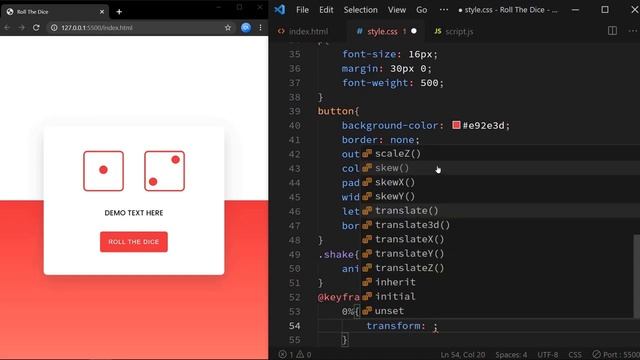Click the DEMO TEXT HERE label
This screenshot has height=360, width=640.
click(x=134, y=213)
